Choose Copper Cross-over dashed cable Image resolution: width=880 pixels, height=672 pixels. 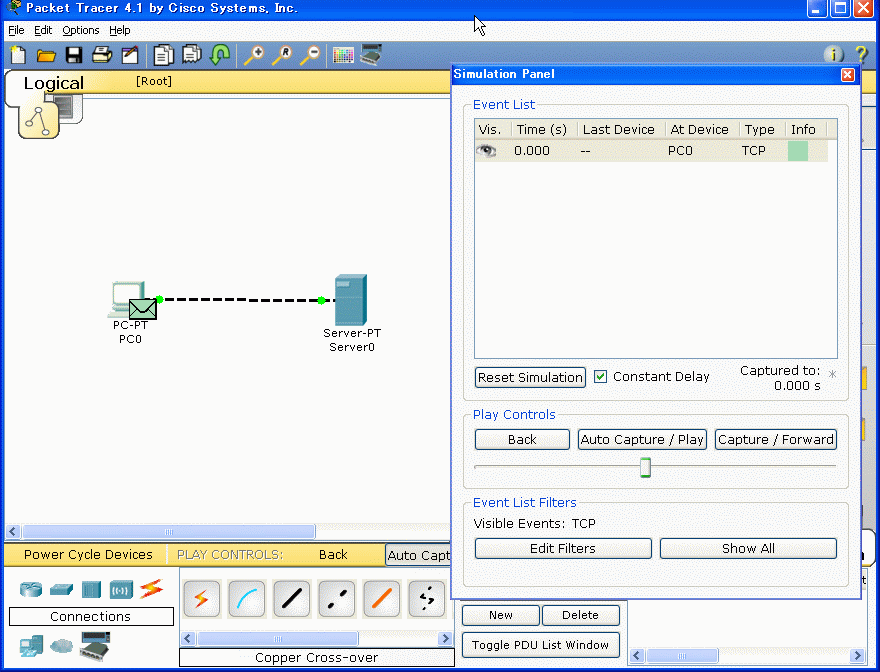coord(337,598)
